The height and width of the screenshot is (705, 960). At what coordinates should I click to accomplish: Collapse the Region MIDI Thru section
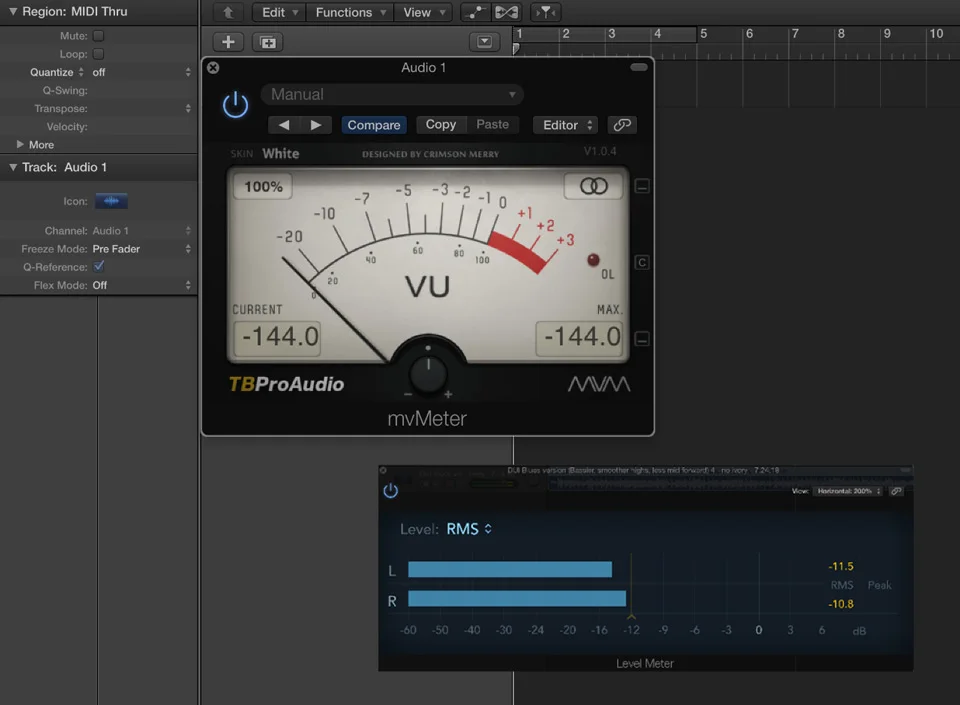pyautogui.click(x=13, y=12)
